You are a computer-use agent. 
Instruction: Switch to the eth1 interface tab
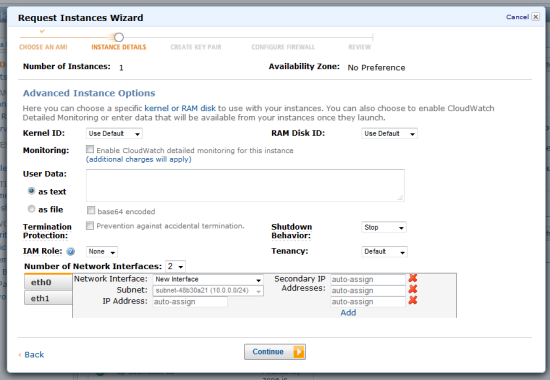[48, 298]
